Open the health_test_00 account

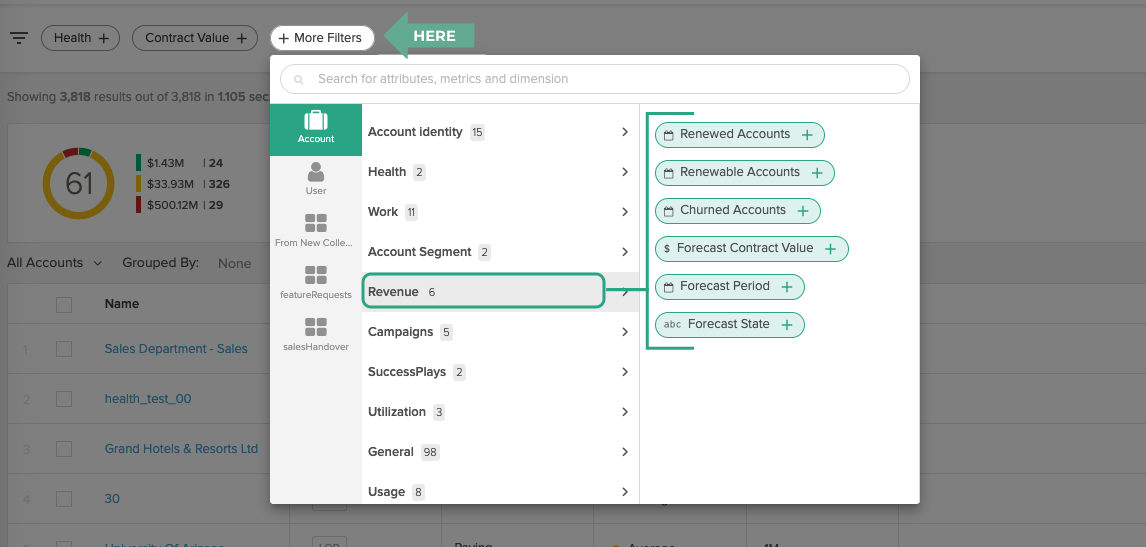(x=148, y=399)
